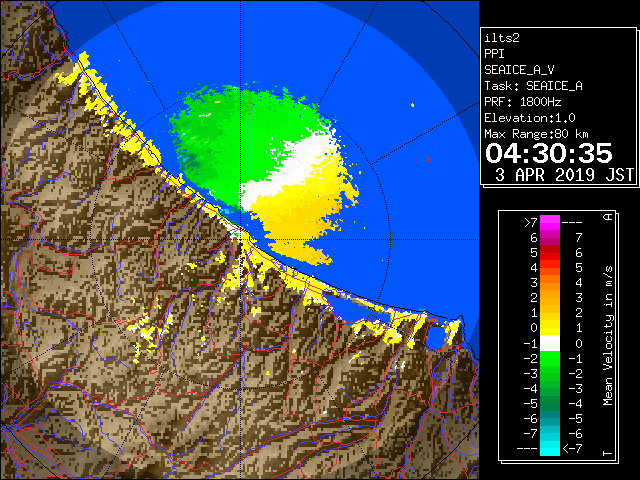Click the small red echo dot offshore

[429, 159]
